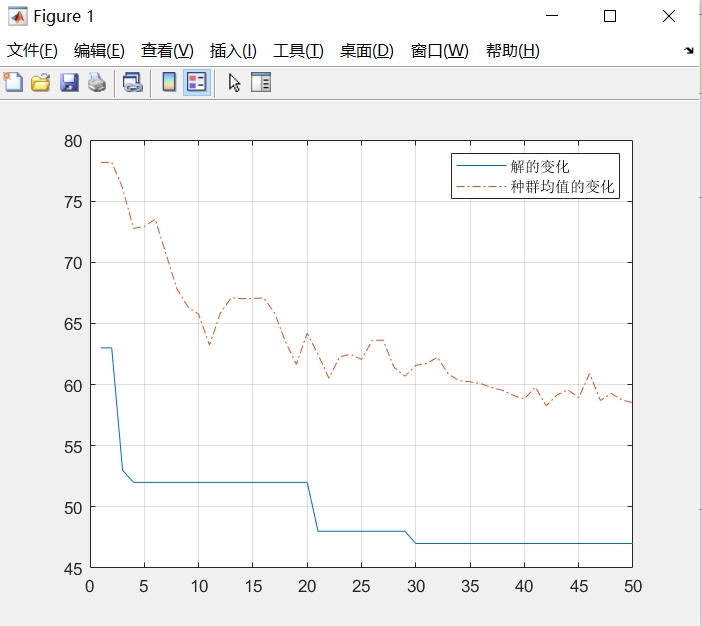
Task: Open the 工具(T) menu
Action: point(298,51)
